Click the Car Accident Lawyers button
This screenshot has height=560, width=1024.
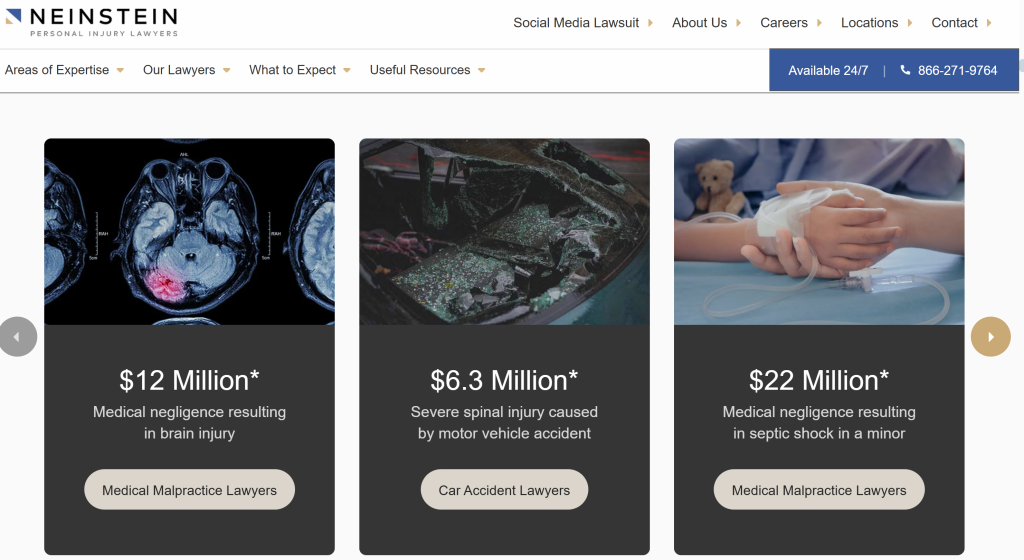click(x=504, y=490)
